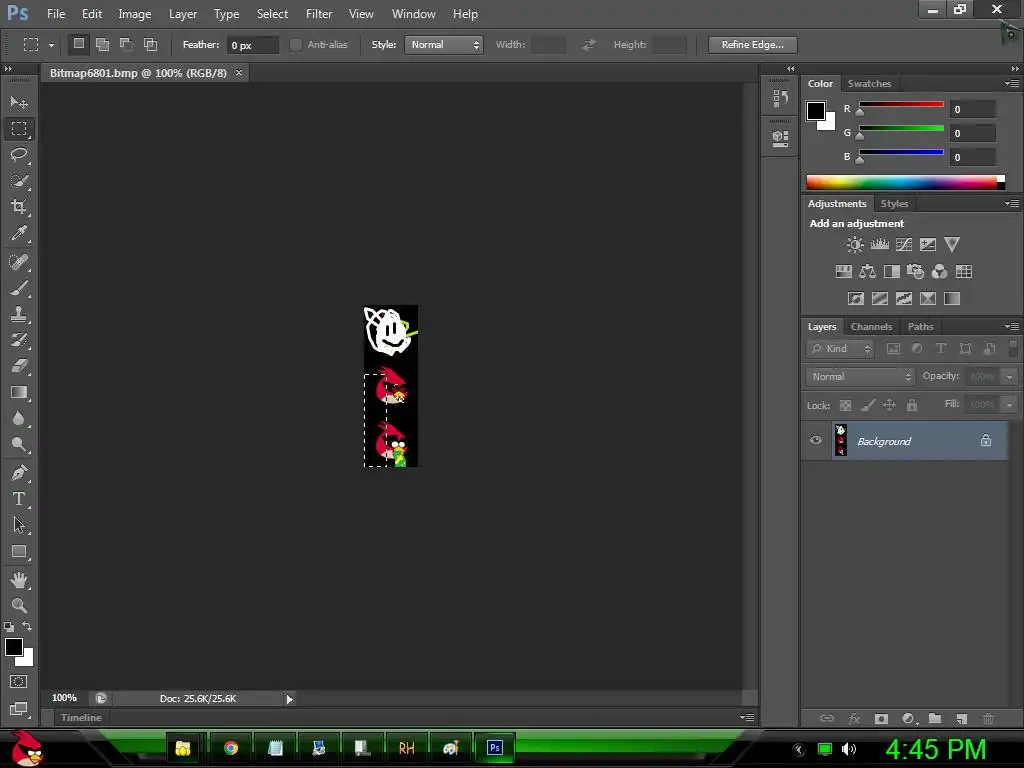Select the Move tool
The image size is (1024, 768).
click(19, 103)
